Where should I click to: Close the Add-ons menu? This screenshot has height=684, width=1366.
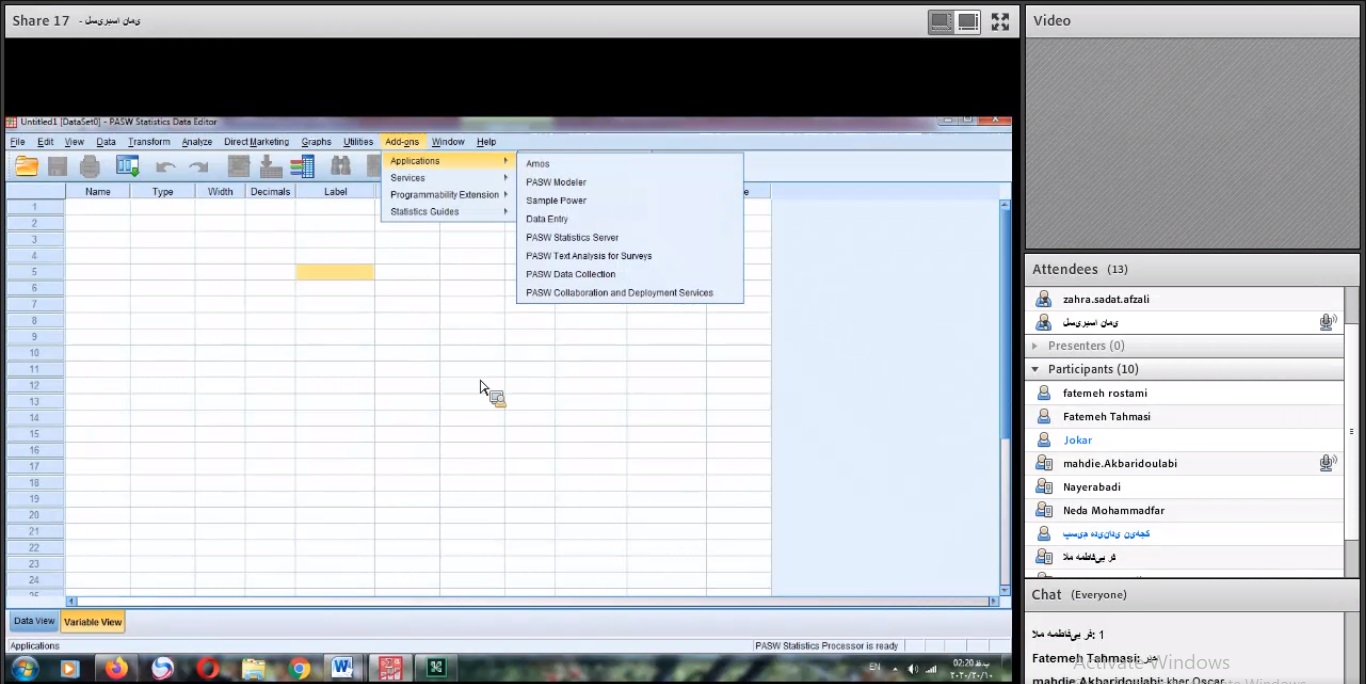pyautogui.click(x=402, y=142)
